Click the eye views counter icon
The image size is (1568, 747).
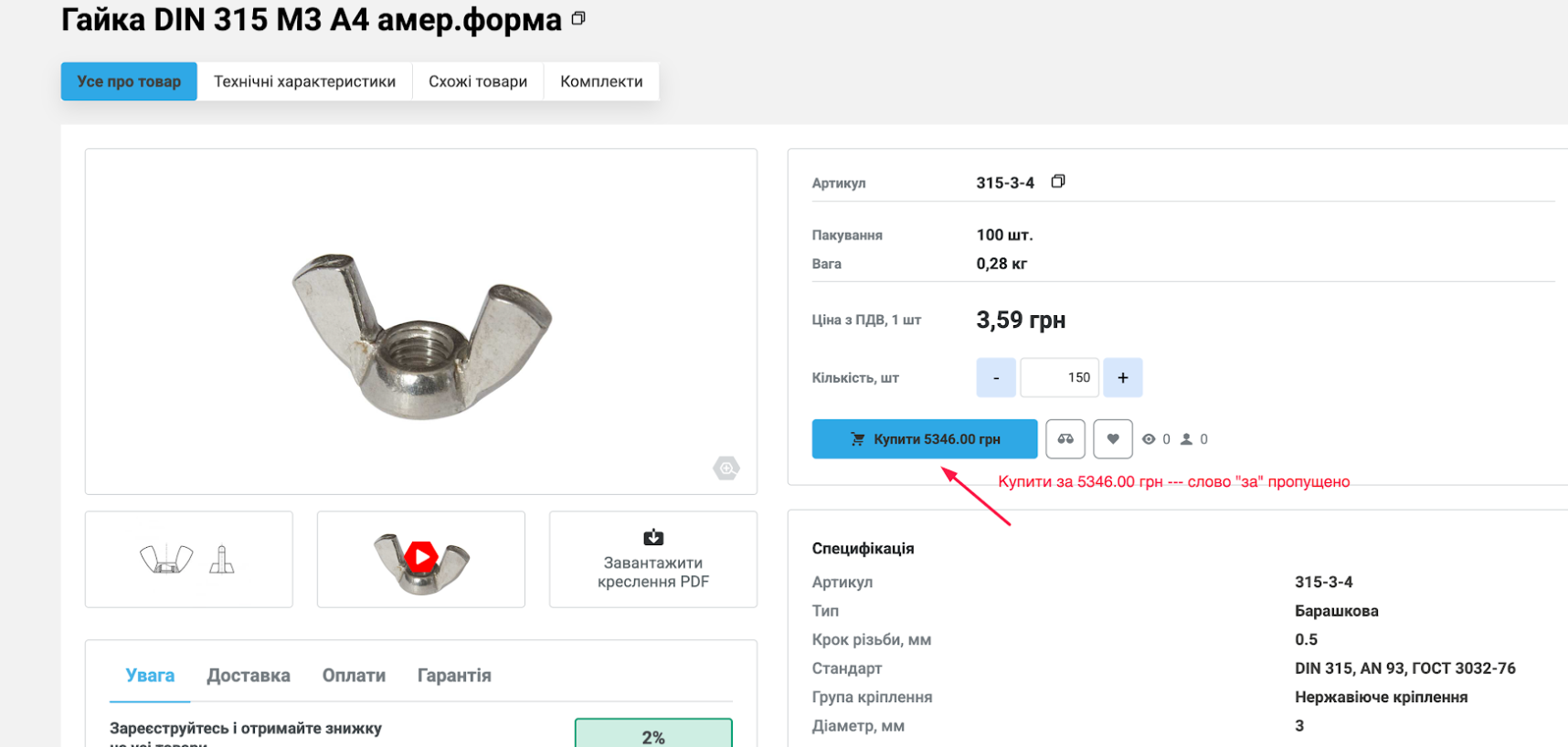click(1149, 439)
